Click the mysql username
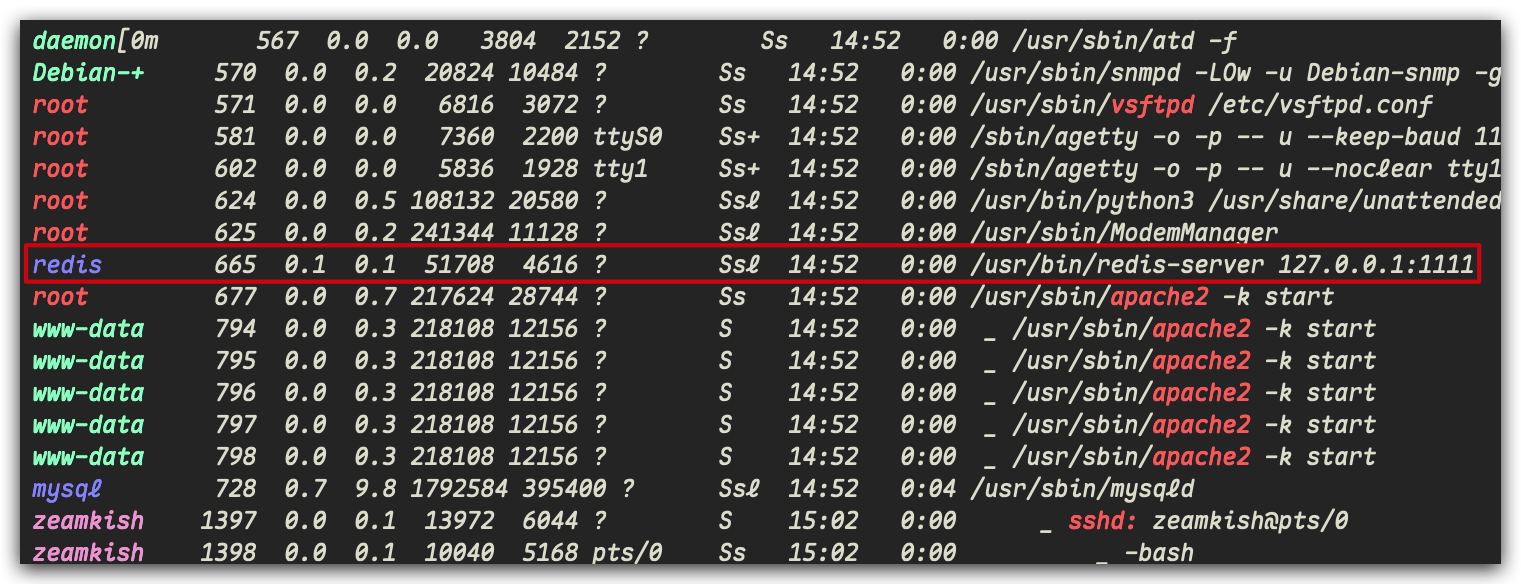1521x584 pixels. click(67, 489)
